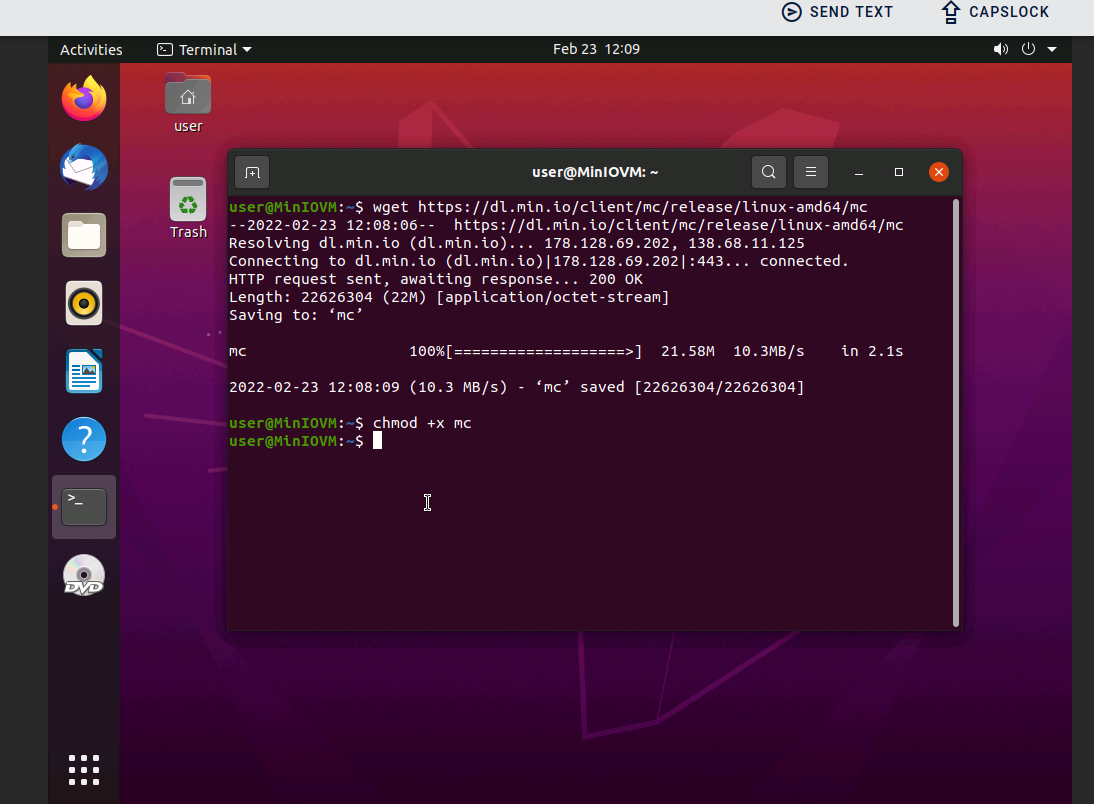This screenshot has width=1094, height=809.
Task: Open Thunderbird mail client
Action: tap(84, 167)
